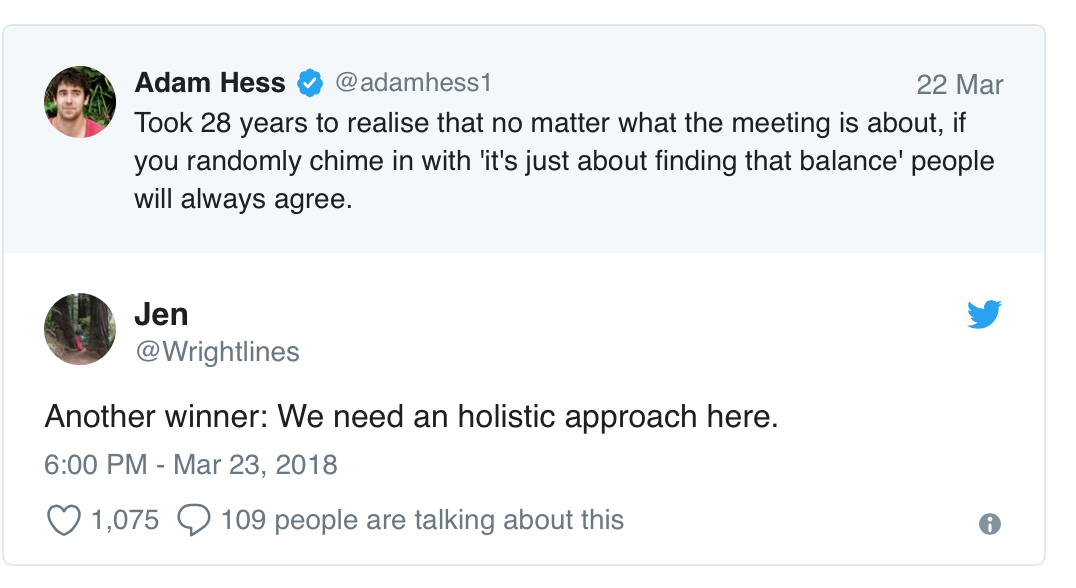Click the '22 Mar' date link
Screen dimensions: 1076x588
(x=959, y=85)
